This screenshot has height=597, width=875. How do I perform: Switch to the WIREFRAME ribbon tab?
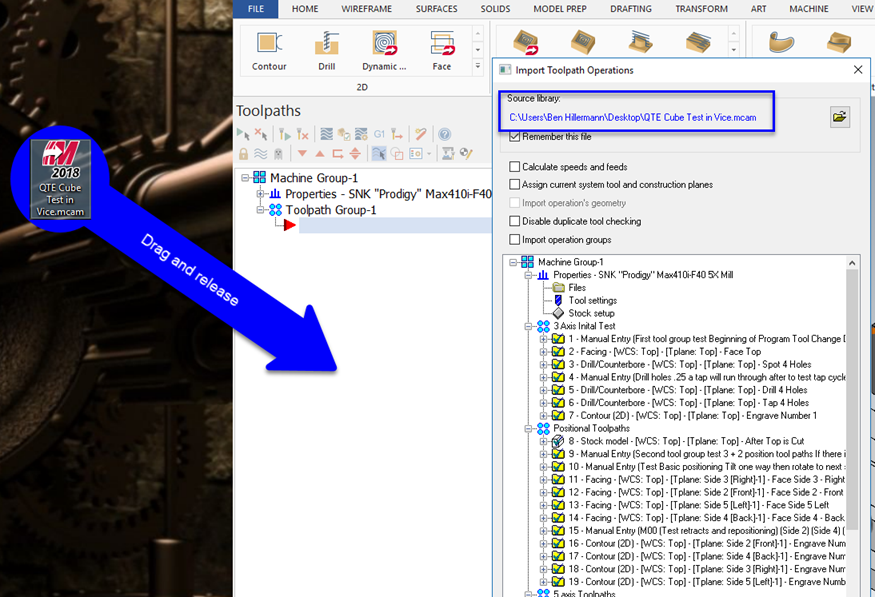point(367,9)
